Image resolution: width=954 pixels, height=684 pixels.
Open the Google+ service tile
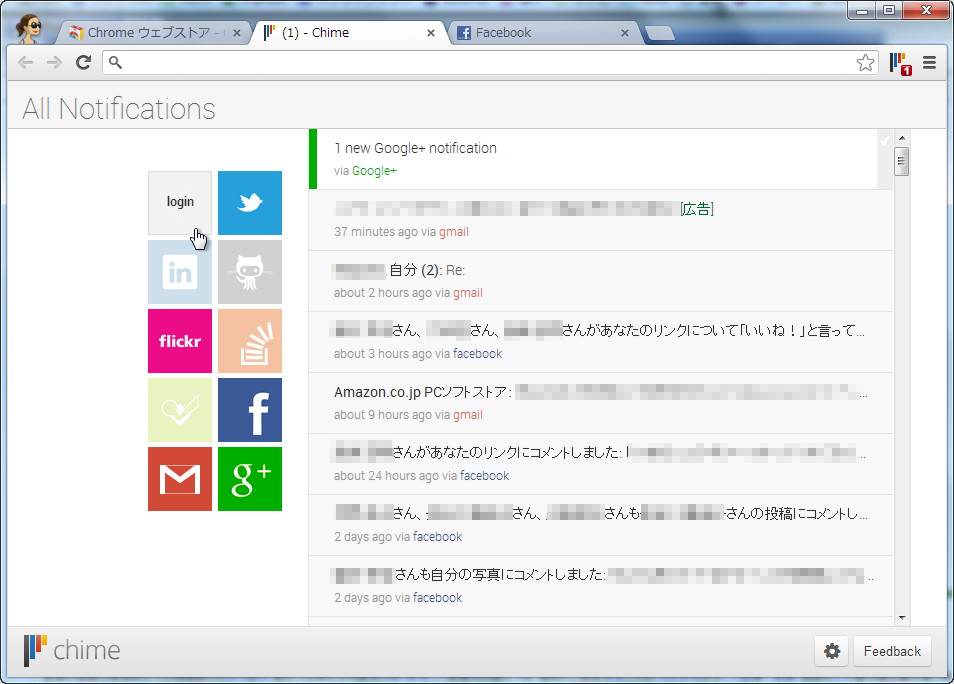[x=250, y=479]
